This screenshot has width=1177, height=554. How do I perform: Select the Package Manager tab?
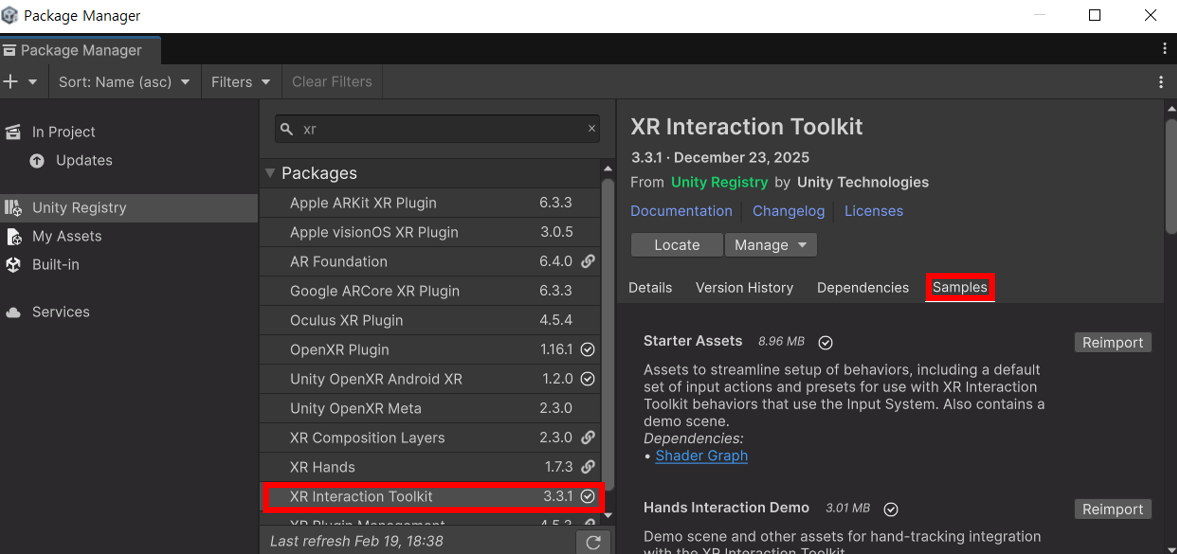(x=80, y=50)
